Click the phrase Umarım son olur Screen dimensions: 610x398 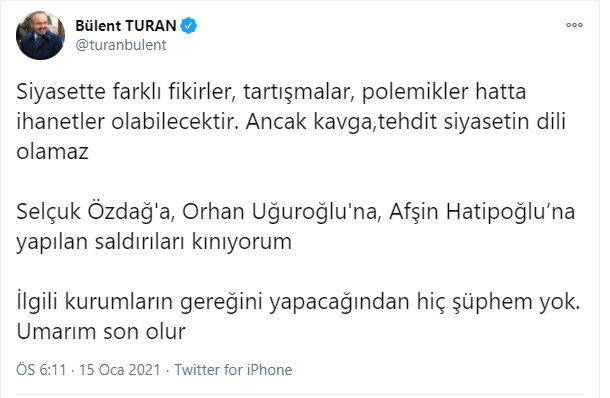pos(101,332)
